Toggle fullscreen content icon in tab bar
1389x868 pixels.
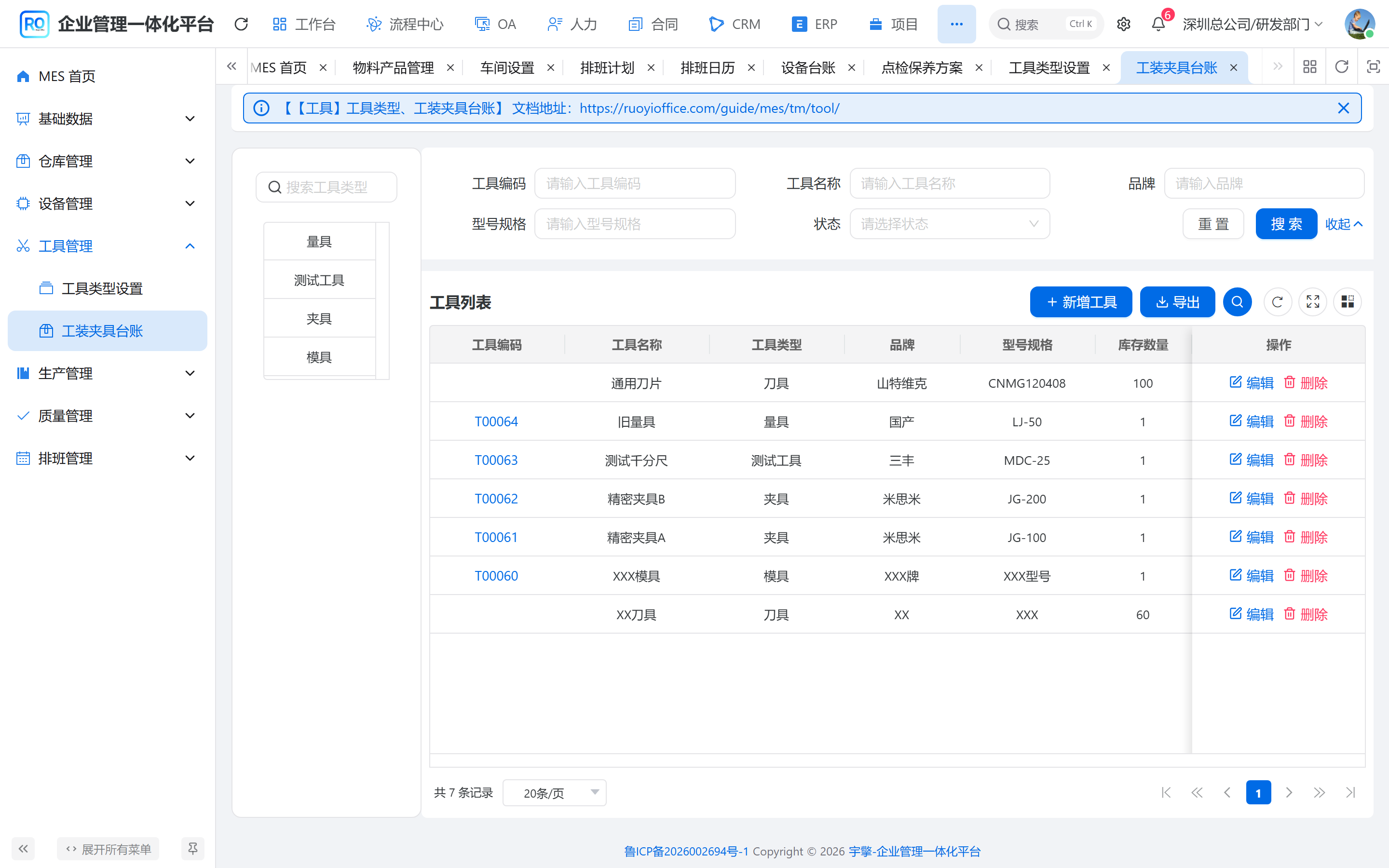point(1373,67)
